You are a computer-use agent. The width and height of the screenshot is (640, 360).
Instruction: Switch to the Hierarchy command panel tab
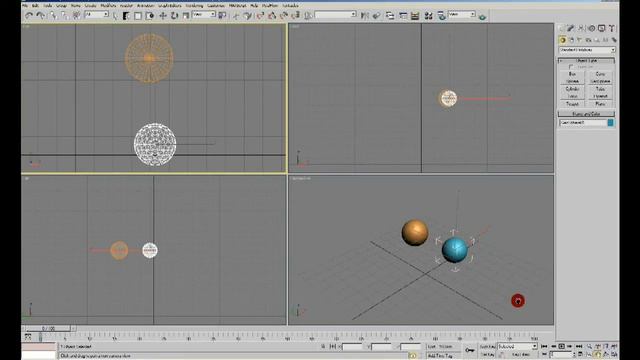click(x=581, y=28)
